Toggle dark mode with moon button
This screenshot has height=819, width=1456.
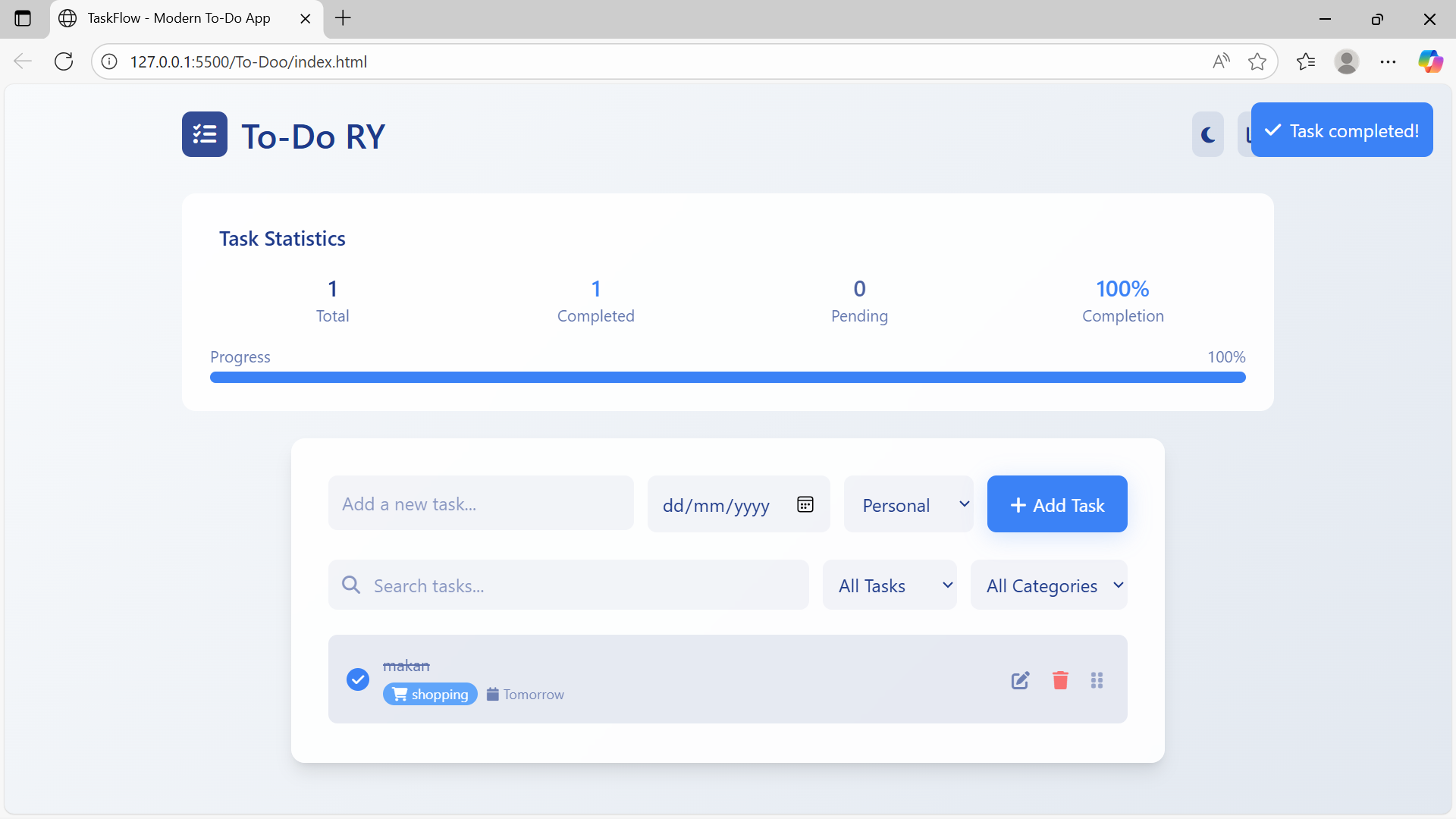coord(1207,134)
